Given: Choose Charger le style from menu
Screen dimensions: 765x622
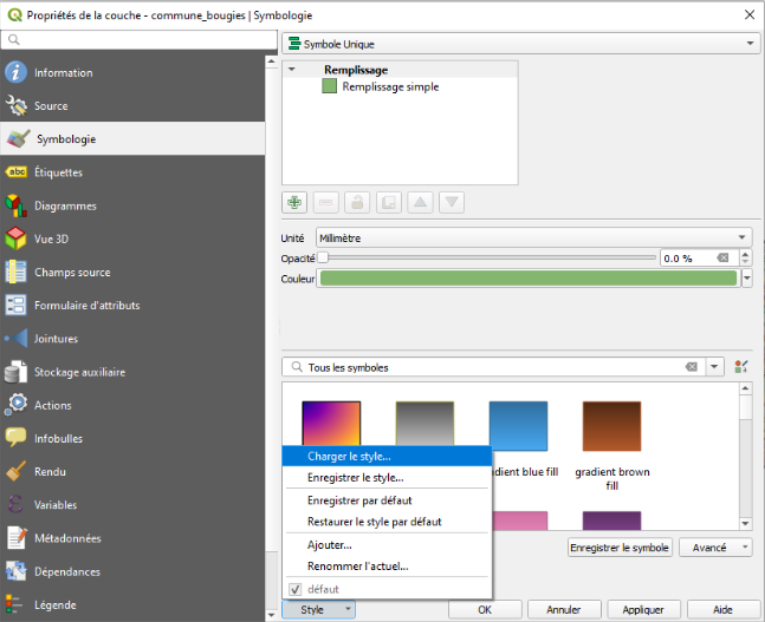Looking at the screenshot, I should click(348, 456).
